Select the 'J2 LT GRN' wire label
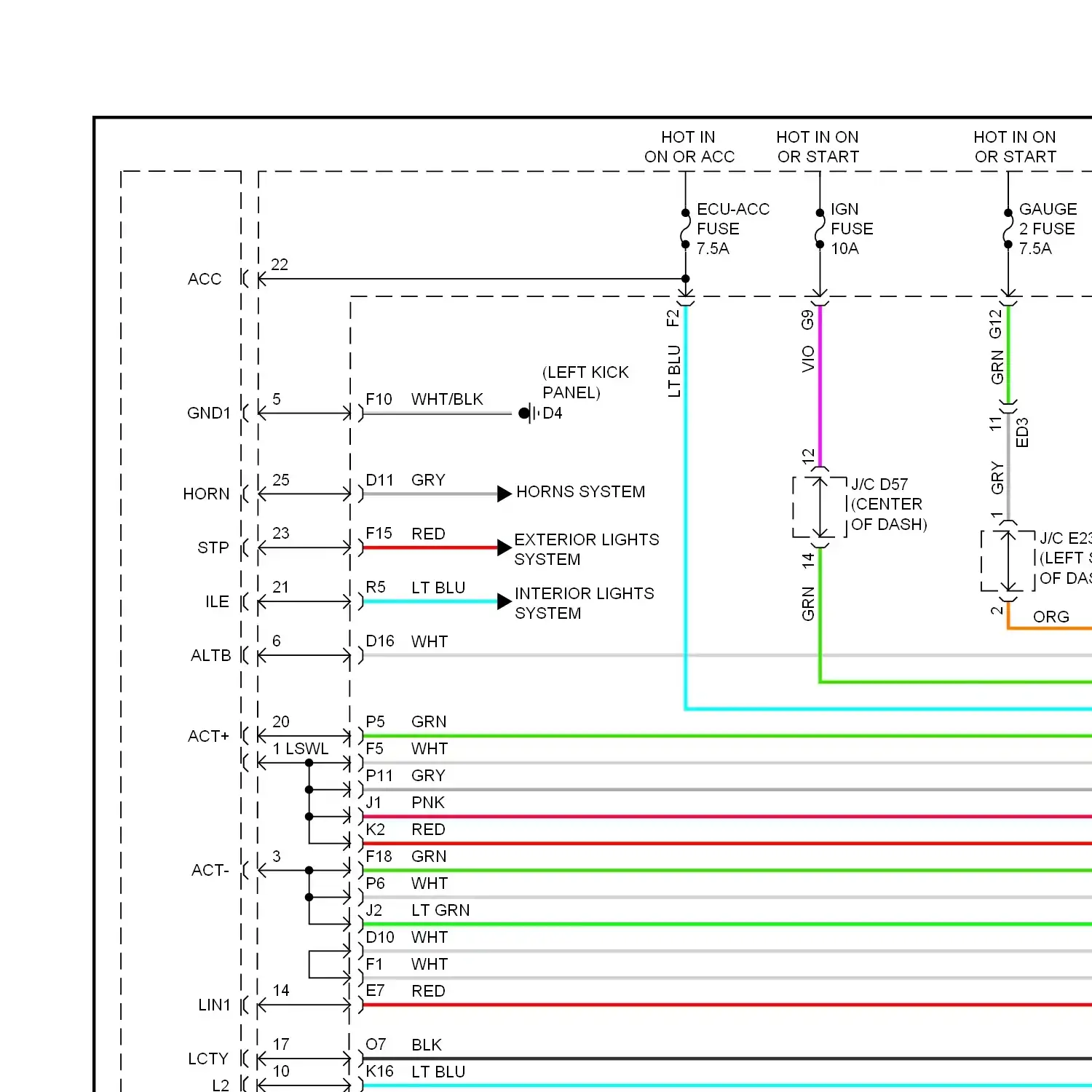This screenshot has width=1092, height=1092. 418,910
